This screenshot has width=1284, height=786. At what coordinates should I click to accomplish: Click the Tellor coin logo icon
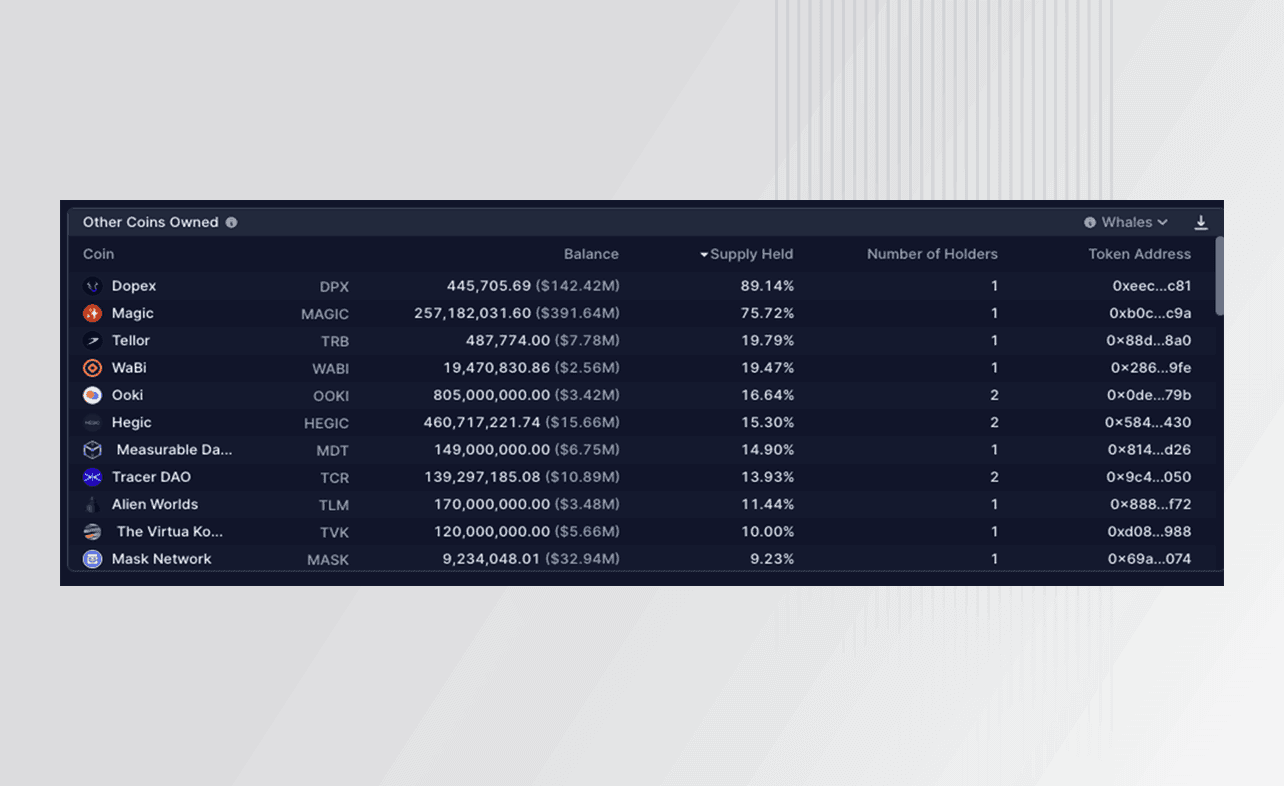pos(92,341)
